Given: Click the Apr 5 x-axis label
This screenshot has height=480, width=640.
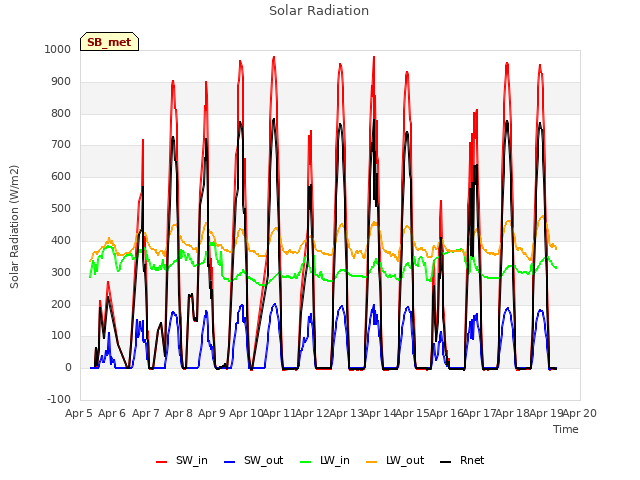Looking at the screenshot, I should coord(79,413).
